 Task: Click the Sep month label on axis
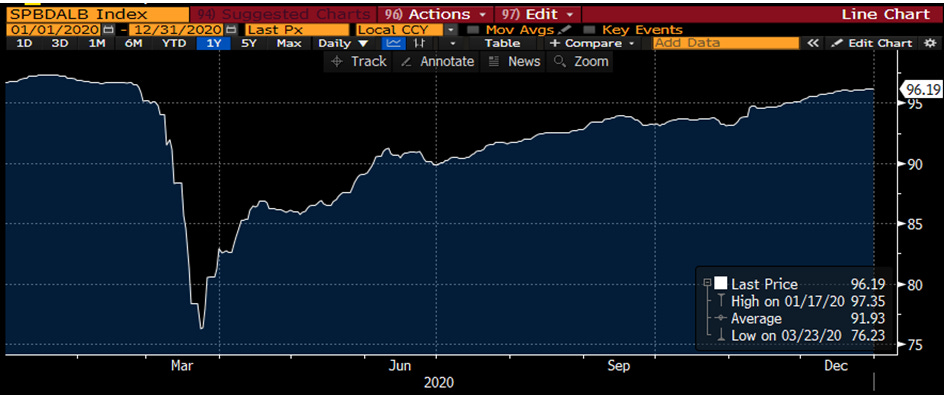point(619,365)
